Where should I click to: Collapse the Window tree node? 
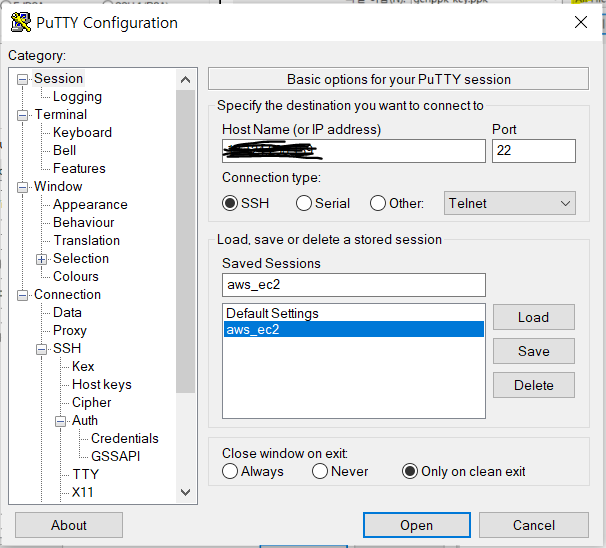click(x=22, y=187)
